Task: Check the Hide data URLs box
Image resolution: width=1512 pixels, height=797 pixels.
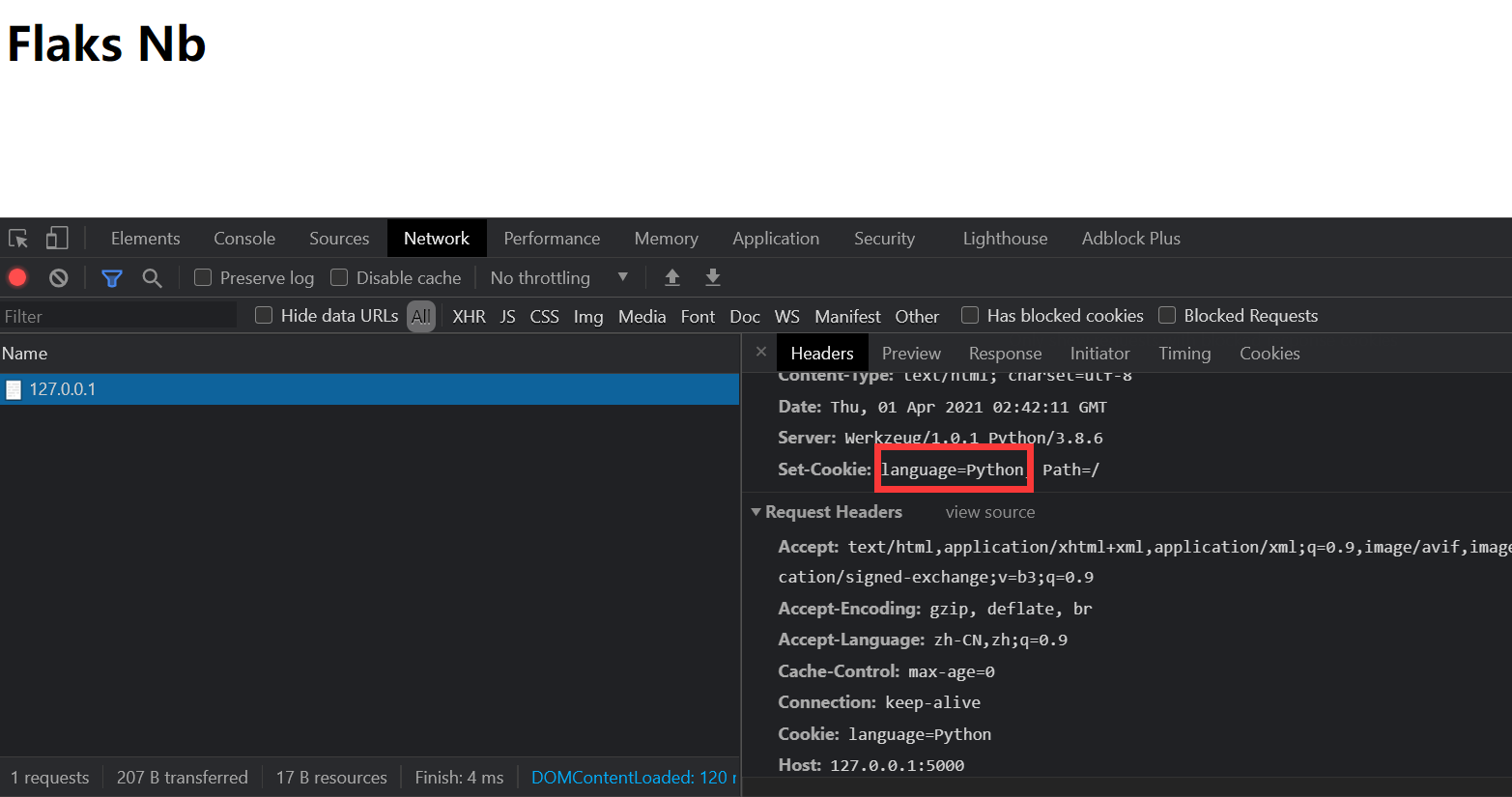Action: click(x=264, y=315)
